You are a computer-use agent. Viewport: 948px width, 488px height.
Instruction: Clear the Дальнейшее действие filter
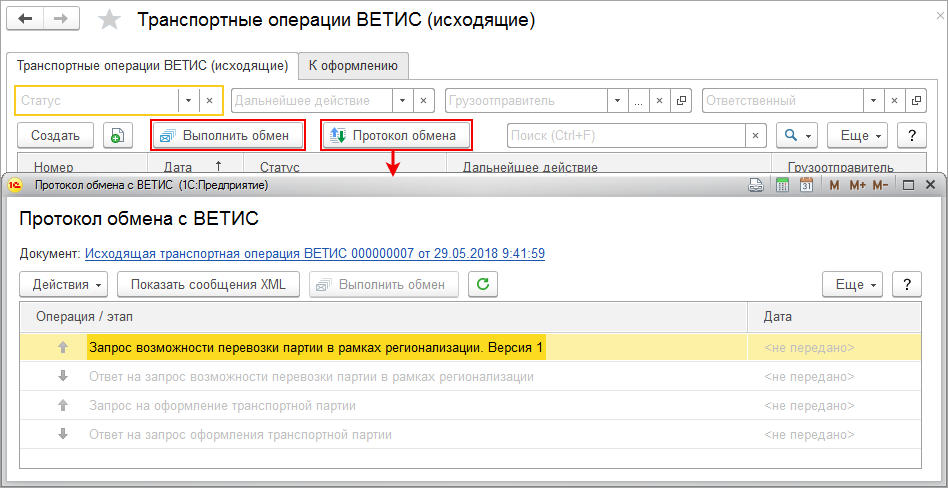pyautogui.click(x=424, y=101)
